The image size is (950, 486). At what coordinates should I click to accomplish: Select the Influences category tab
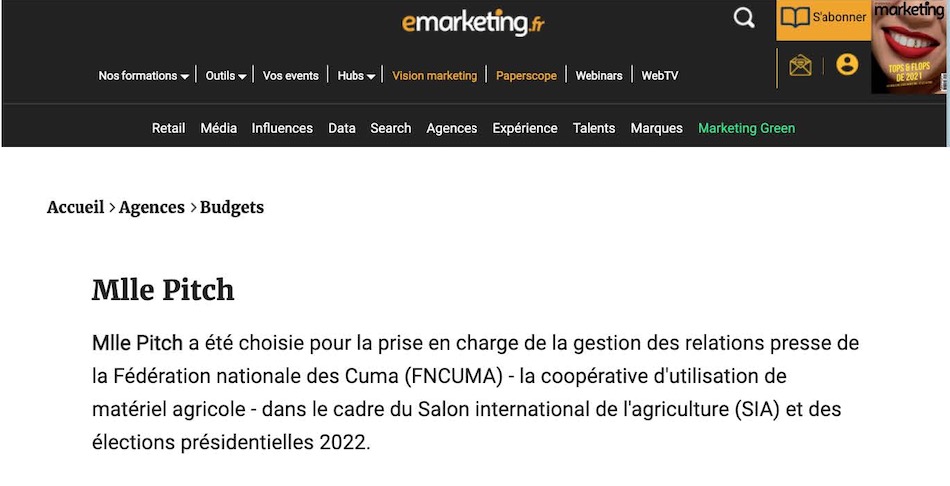[282, 128]
